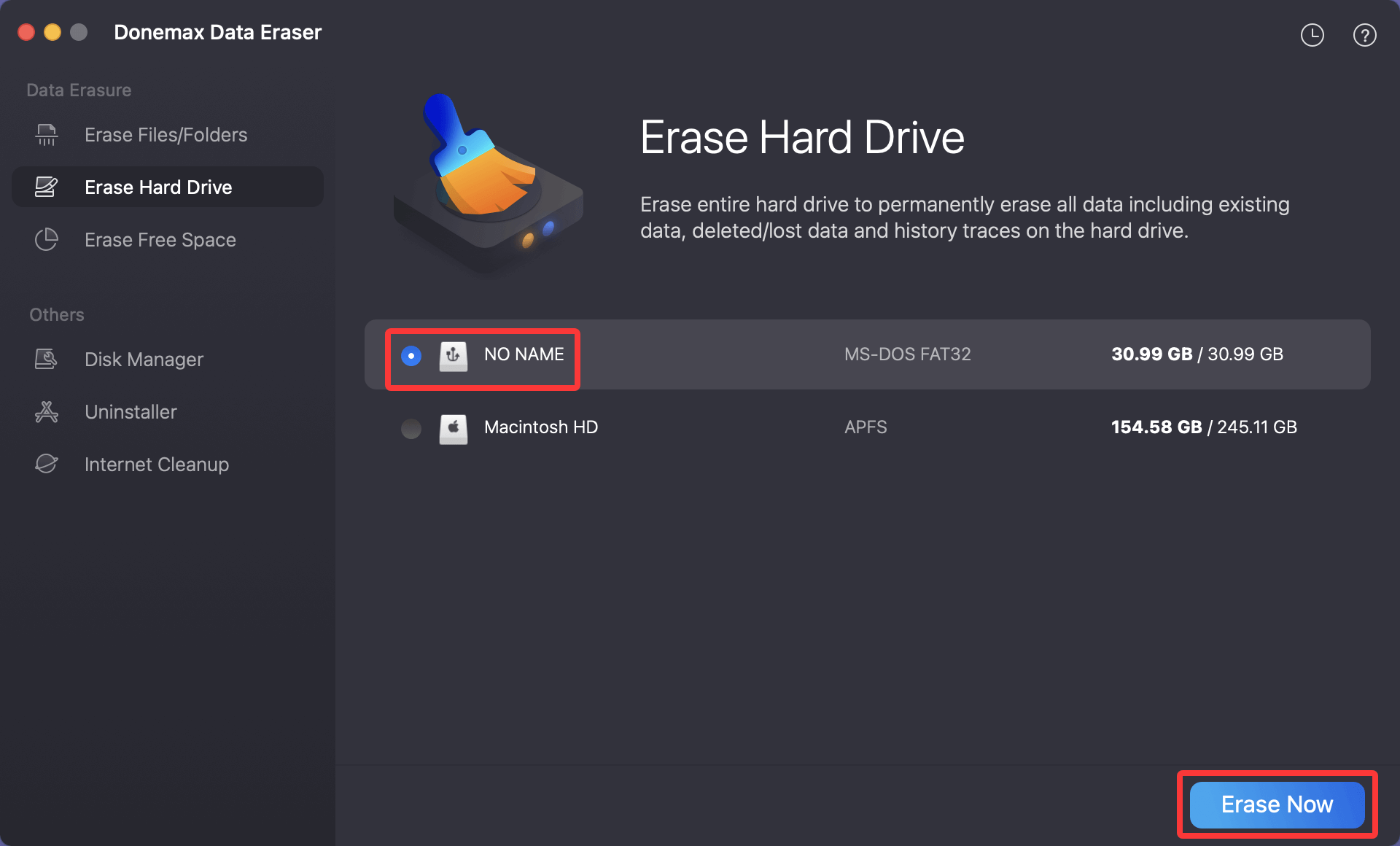This screenshot has width=1400, height=846.
Task: Open Disk Manager from the sidebar icon
Action: pyautogui.click(x=46, y=359)
